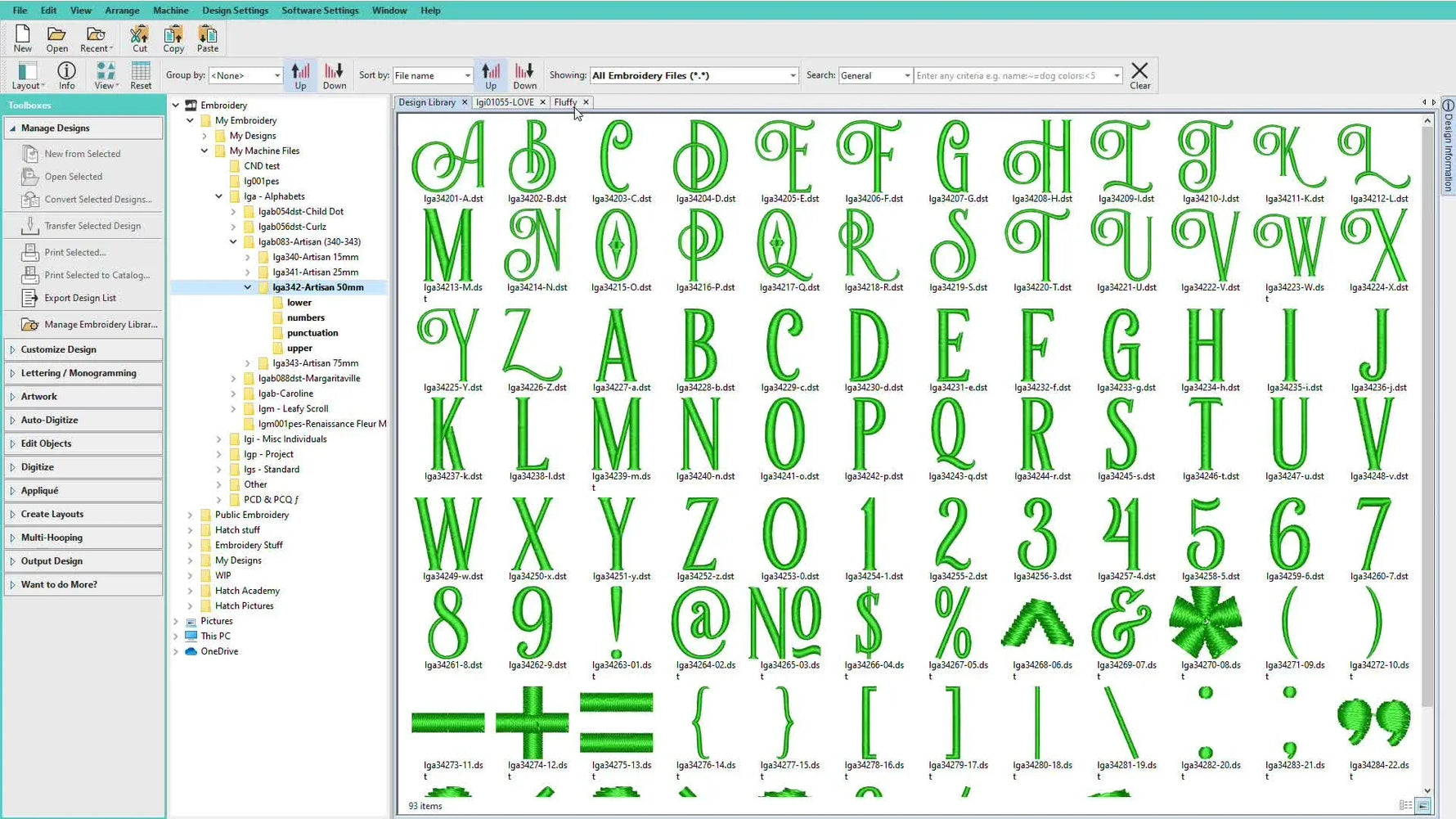Click the Info icon
This screenshot has height=819, width=1456.
pos(66,75)
